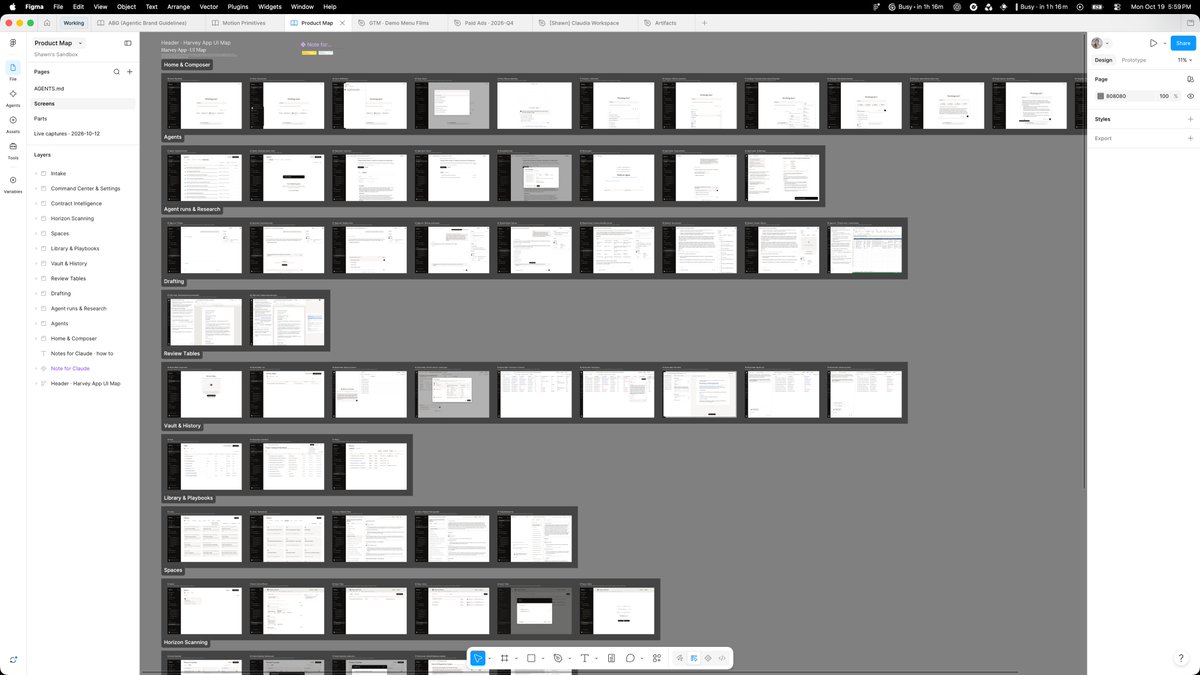Image resolution: width=1200 pixels, height=675 pixels.
Task: Select the Move tool in bottom toolbar
Action: (x=479, y=658)
